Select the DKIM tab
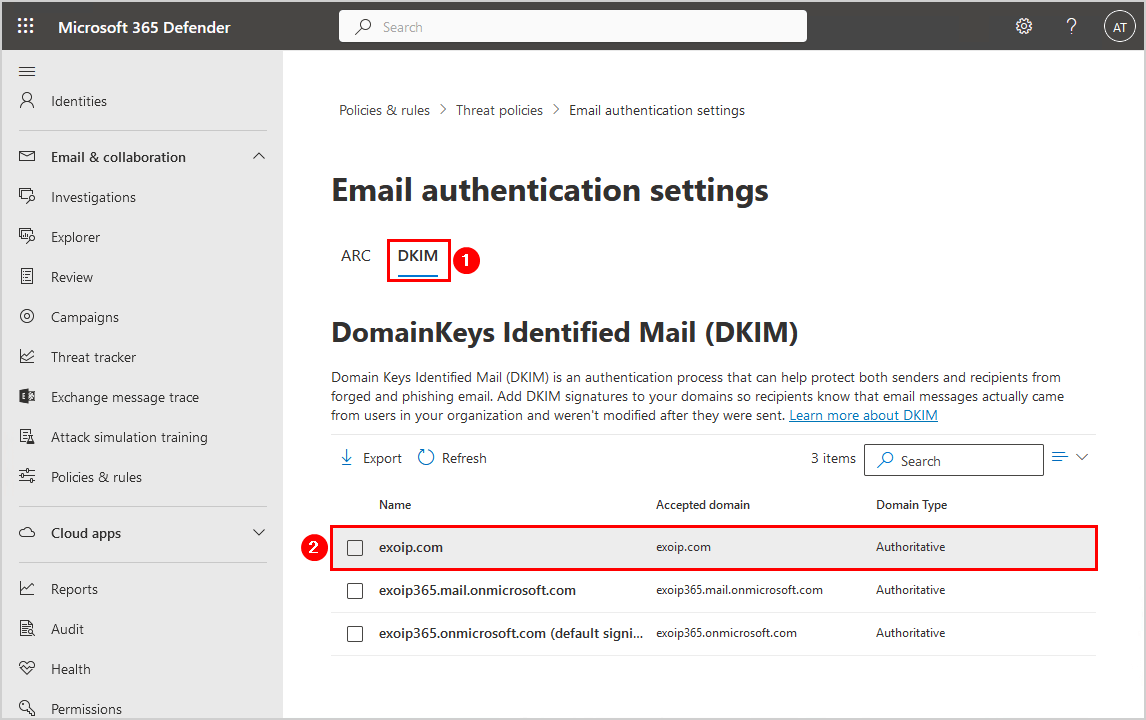This screenshot has height=720, width=1146. coord(418,256)
